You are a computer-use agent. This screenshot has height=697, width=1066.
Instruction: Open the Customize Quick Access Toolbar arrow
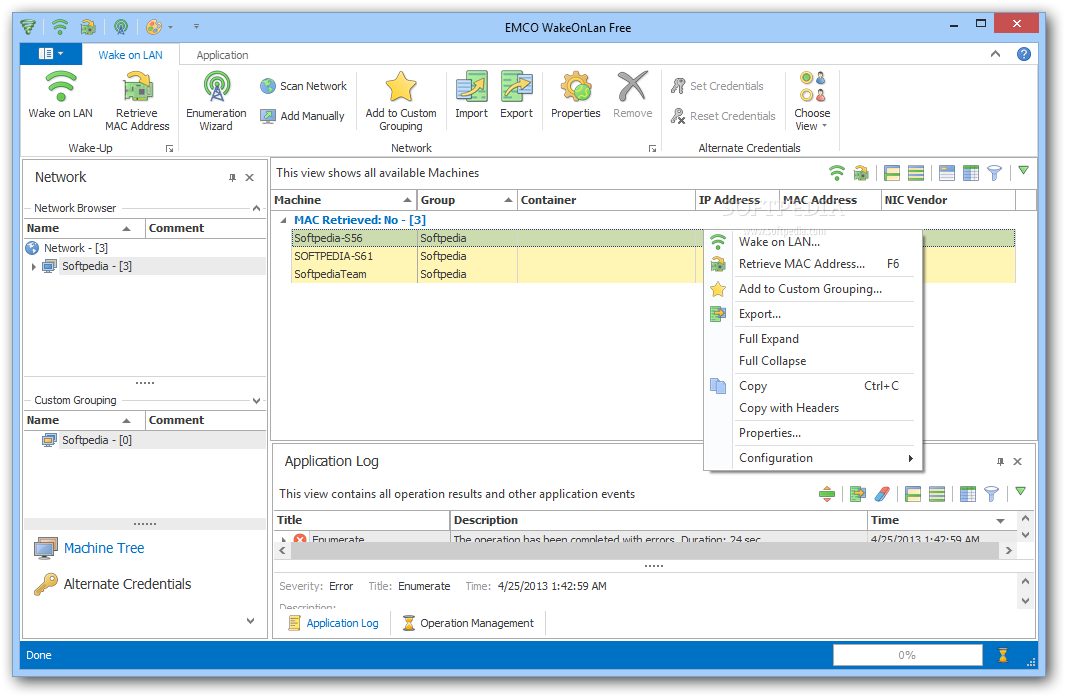pos(196,27)
